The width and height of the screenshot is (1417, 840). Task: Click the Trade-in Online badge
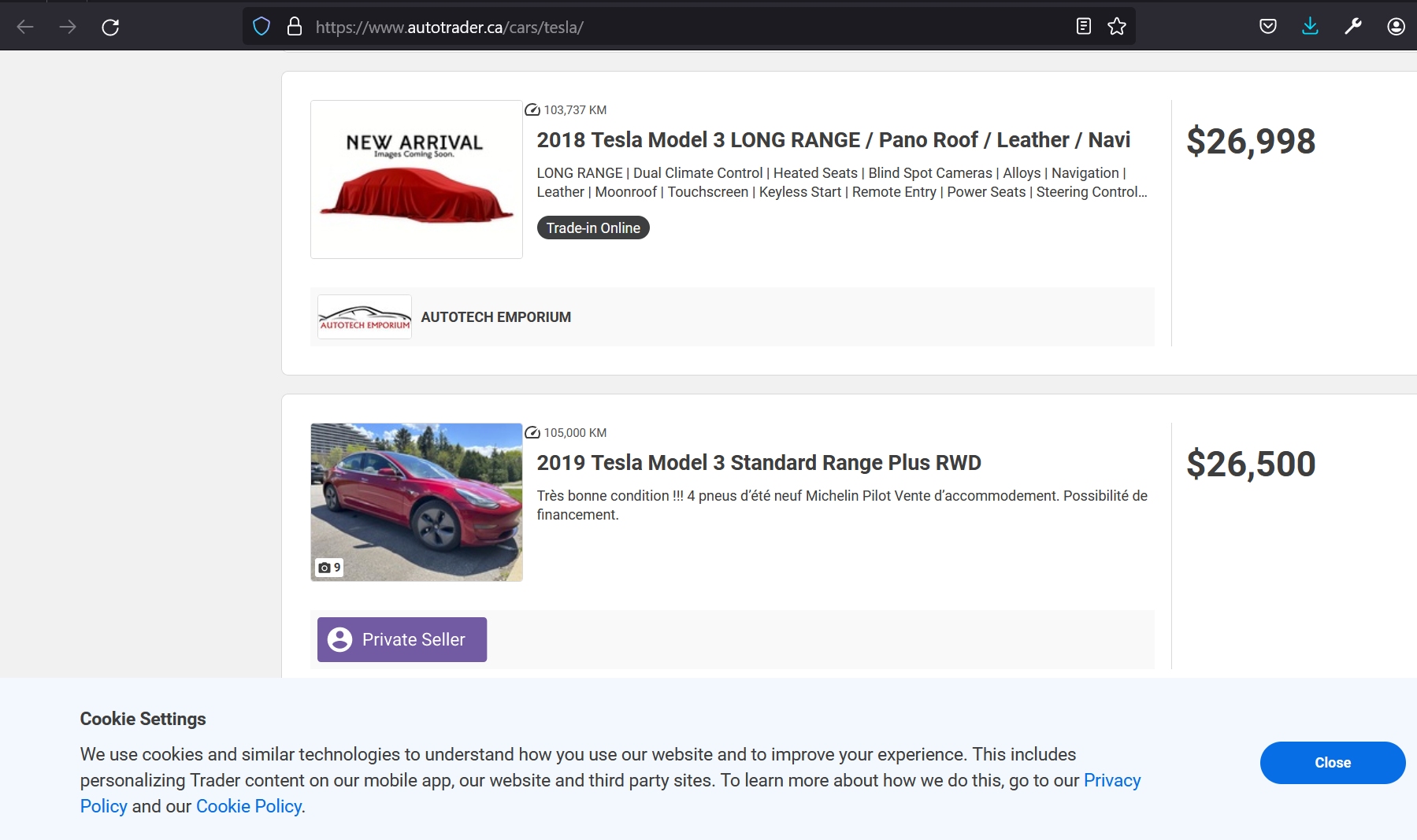(x=593, y=228)
